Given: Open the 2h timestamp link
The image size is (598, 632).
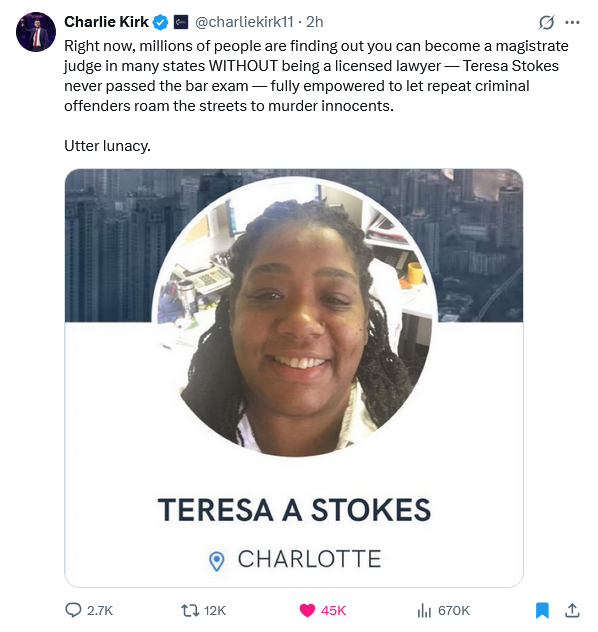Looking at the screenshot, I should (x=315, y=22).
